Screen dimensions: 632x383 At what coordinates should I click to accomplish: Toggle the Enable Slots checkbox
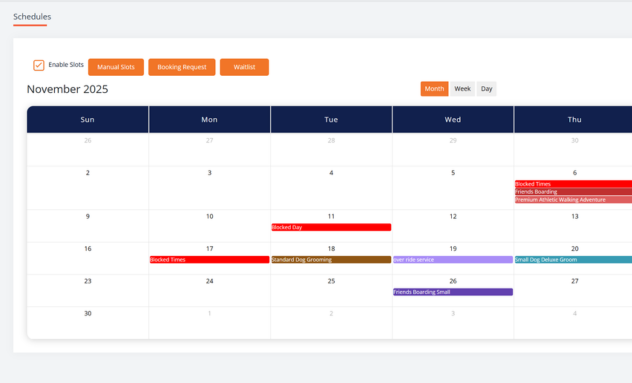[39, 65]
